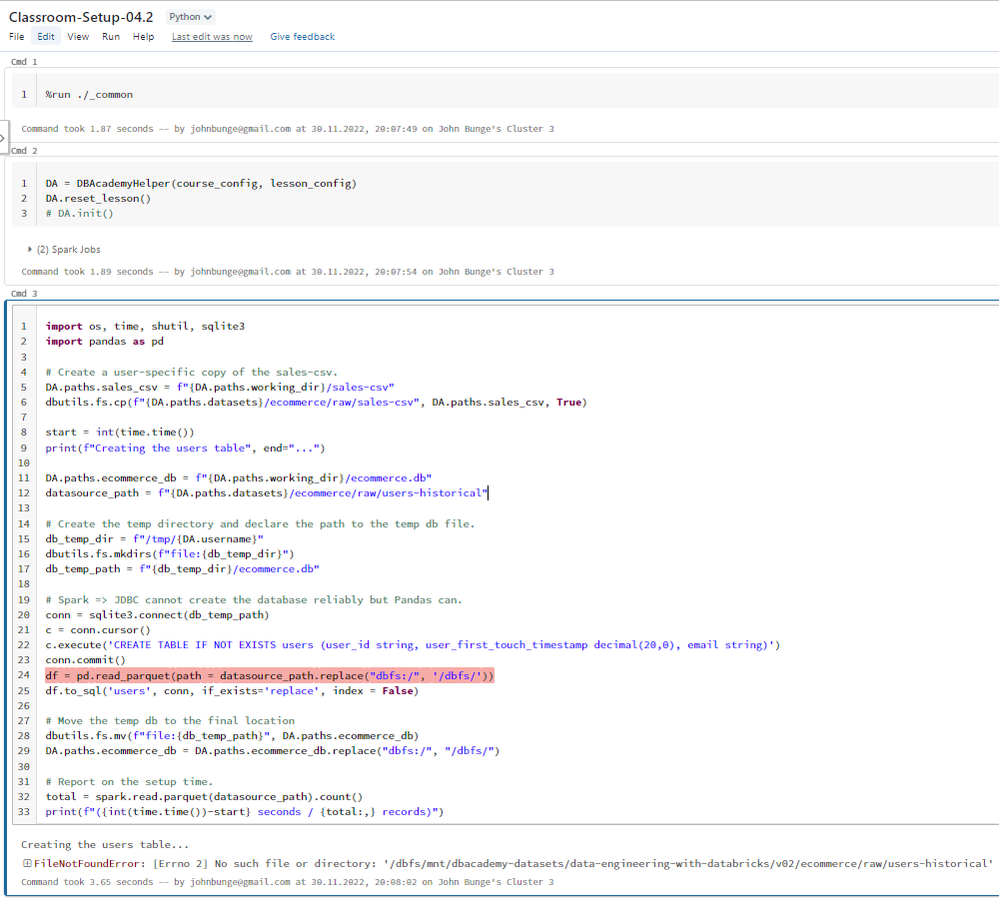Open the Edit menu
This screenshot has width=999, height=900.
click(x=46, y=37)
